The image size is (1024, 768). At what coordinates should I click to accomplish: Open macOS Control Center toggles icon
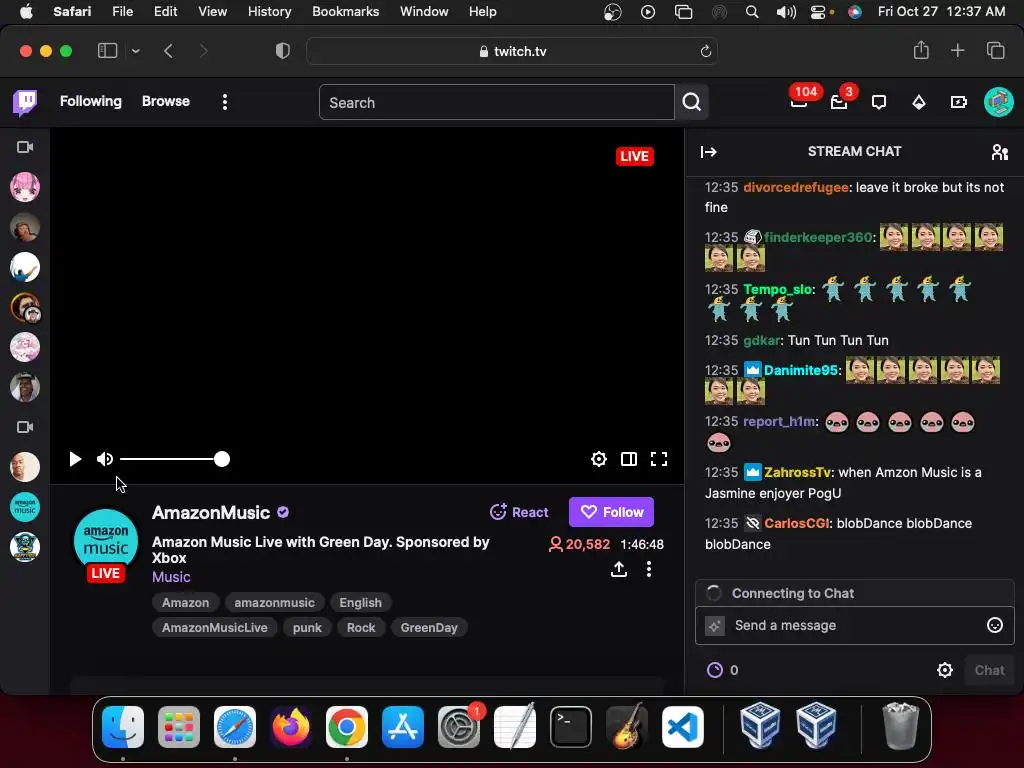pos(818,12)
